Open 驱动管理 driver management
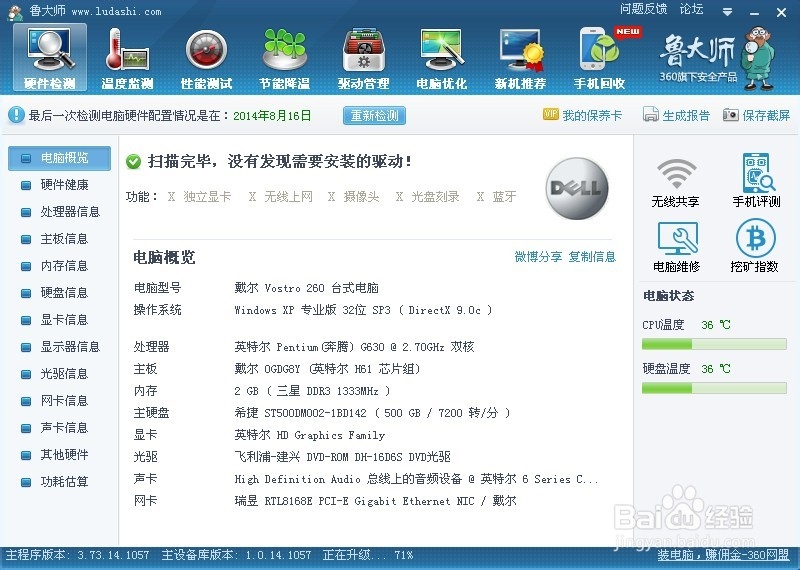 (363, 58)
